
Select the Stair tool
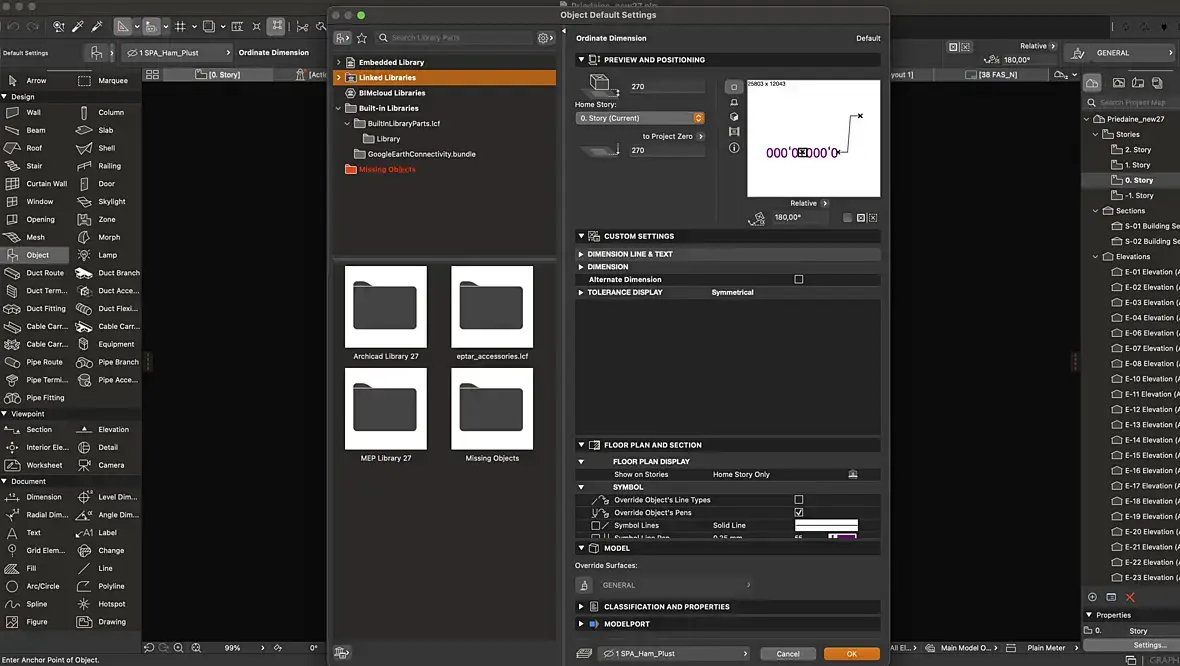click(x=33, y=166)
